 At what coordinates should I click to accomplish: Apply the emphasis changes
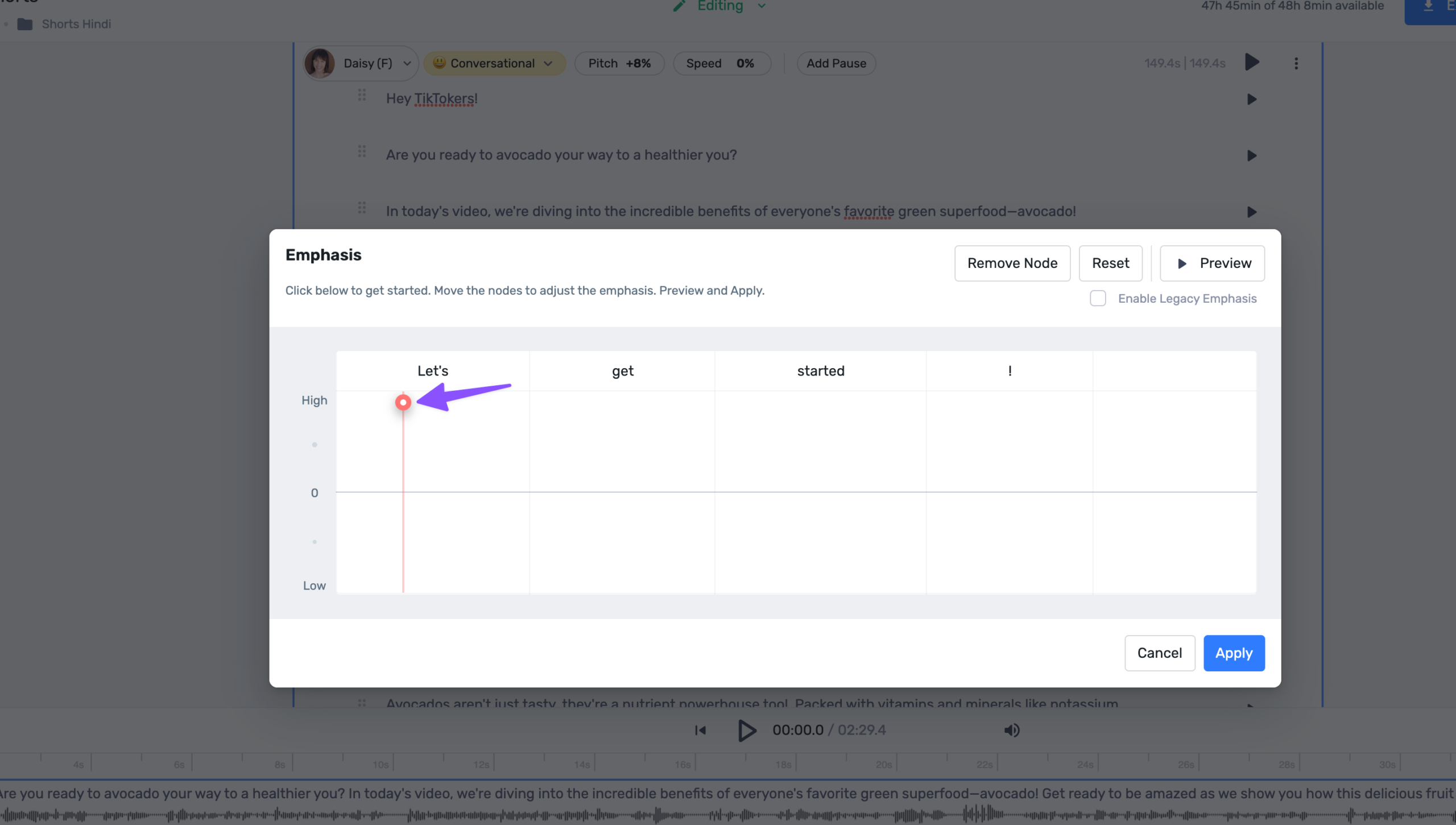(1233, 653)
